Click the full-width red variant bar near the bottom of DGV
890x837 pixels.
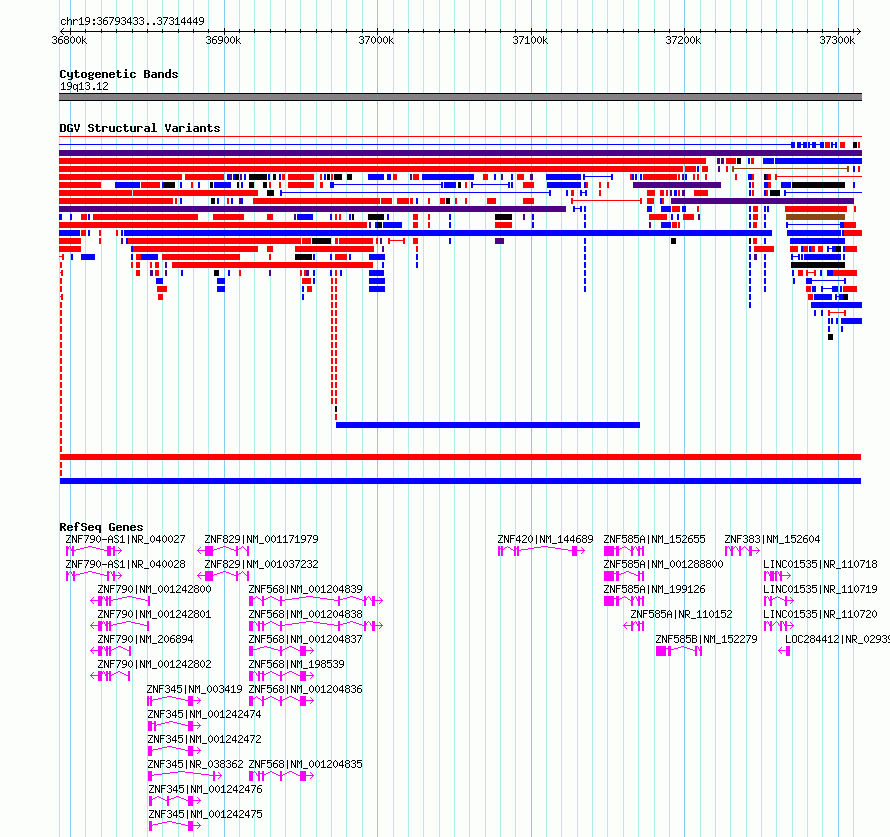(460, 457)
